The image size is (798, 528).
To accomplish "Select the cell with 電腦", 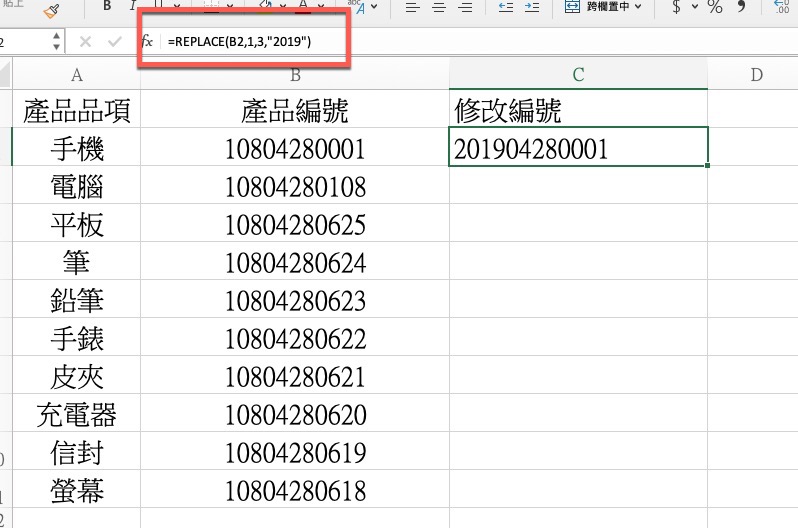I will tap(76, 185).
